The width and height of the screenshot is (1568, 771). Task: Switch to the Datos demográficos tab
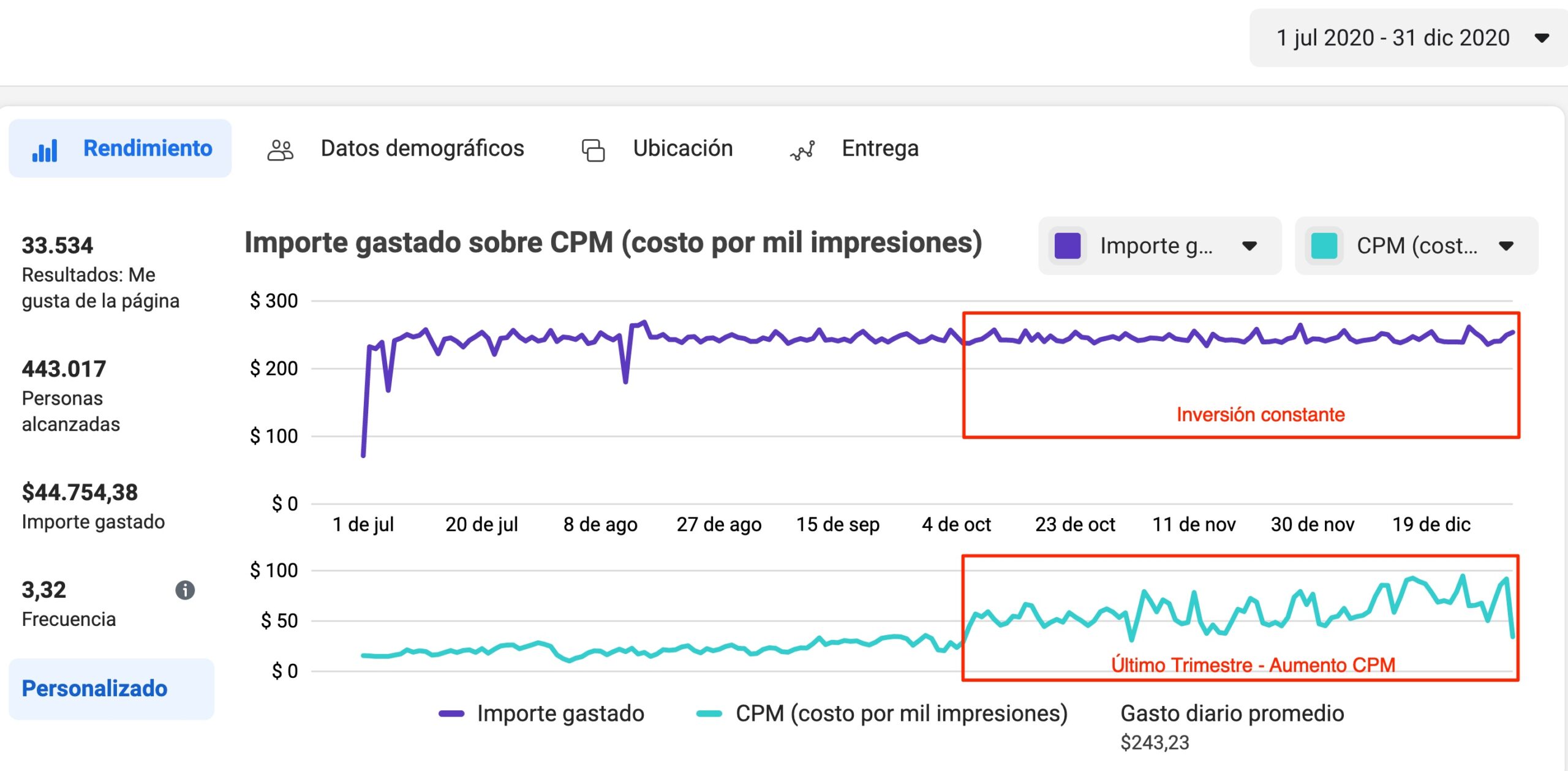click(x=422, y=148)
